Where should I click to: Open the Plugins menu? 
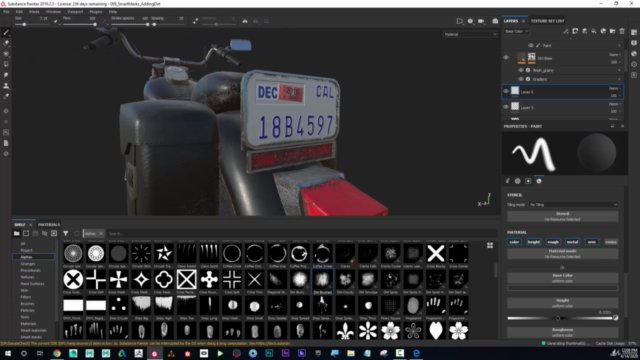pyautogui.click(x=96, y=12)
